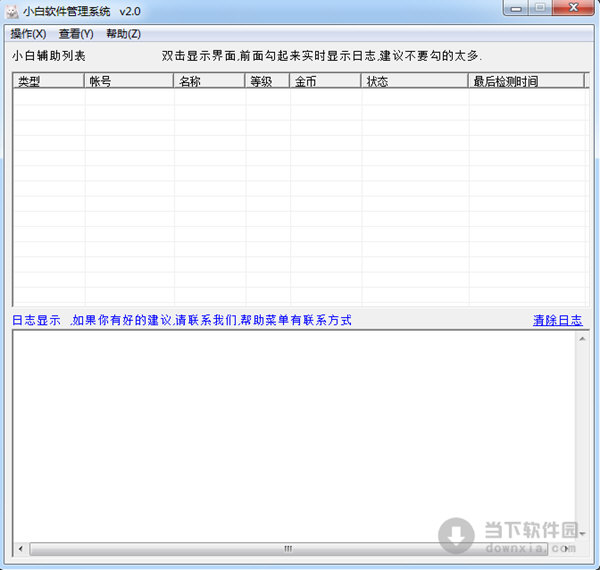
Task: Sort by the 状态 column header
Action: [x=415, y=81]
